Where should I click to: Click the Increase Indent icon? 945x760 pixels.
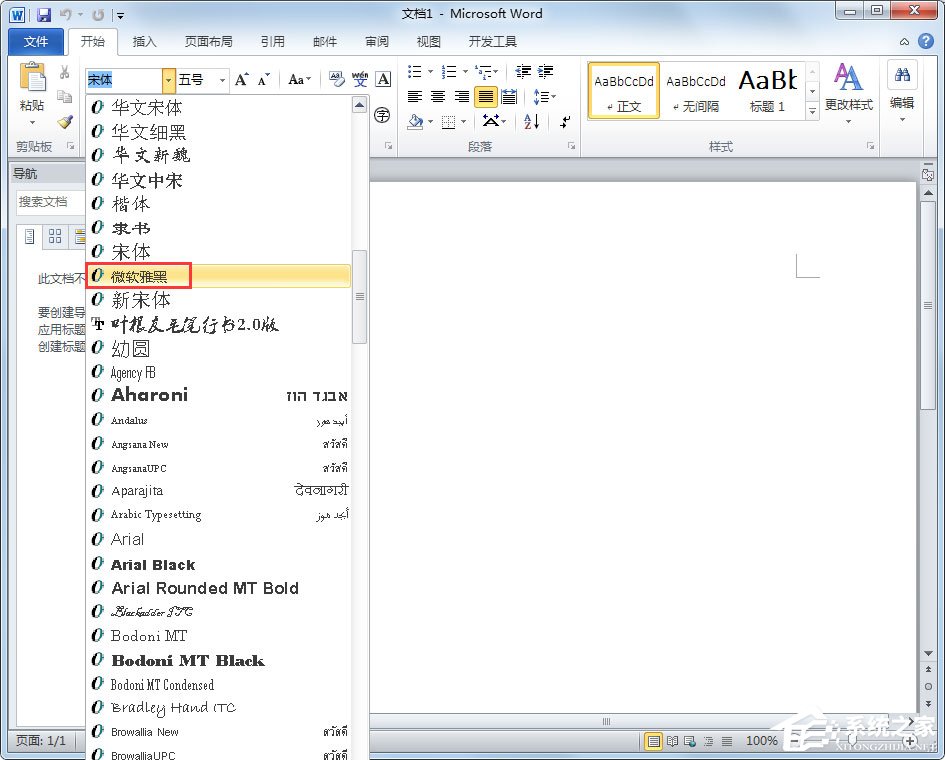[x=546, y=71]
